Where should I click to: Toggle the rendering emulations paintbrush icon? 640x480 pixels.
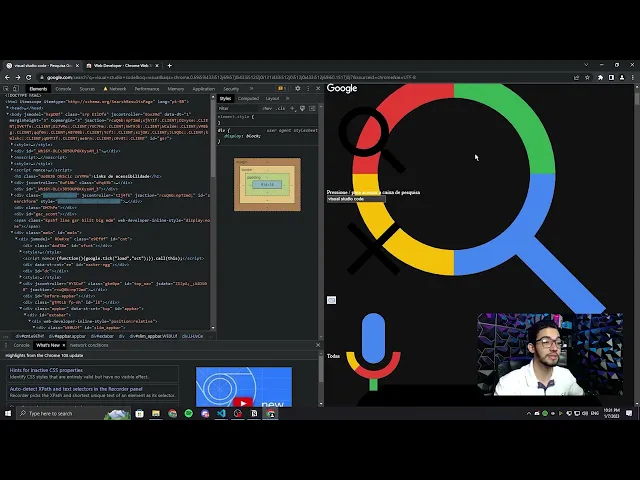pos(302,108)
